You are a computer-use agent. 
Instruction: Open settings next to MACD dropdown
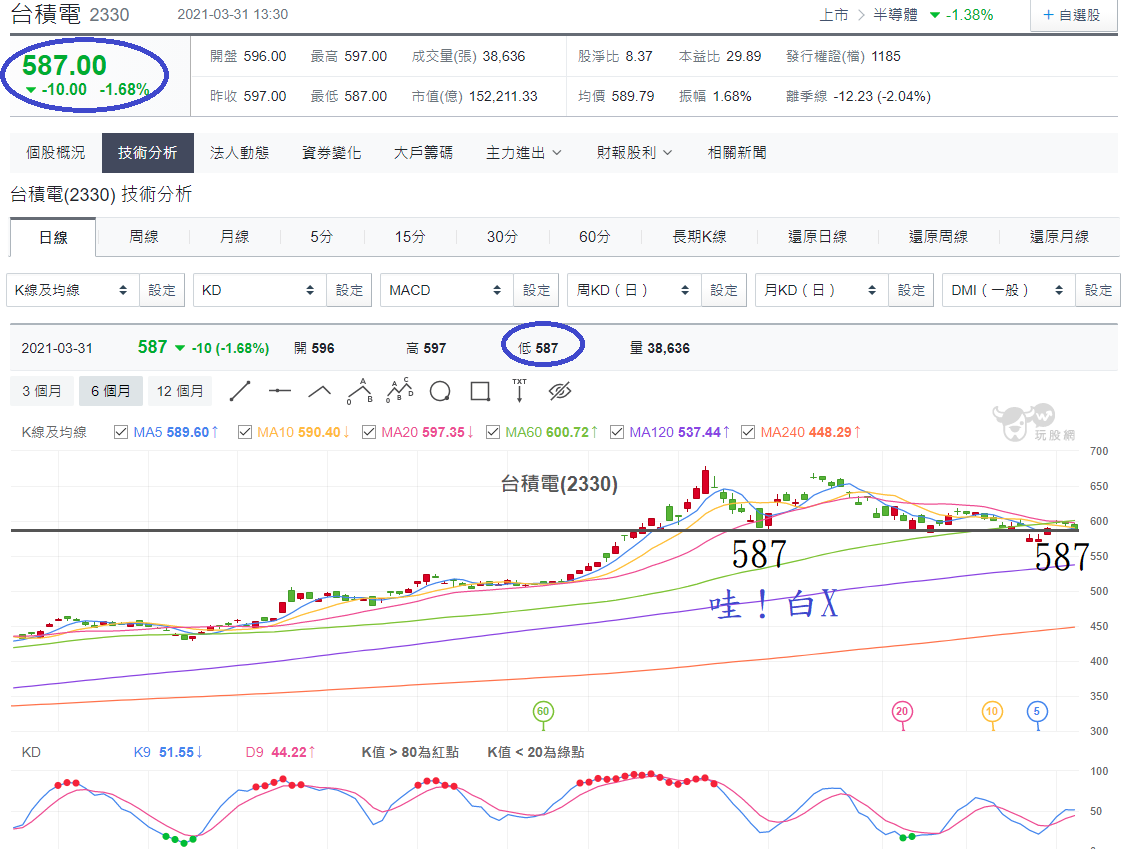click(537, 290)
